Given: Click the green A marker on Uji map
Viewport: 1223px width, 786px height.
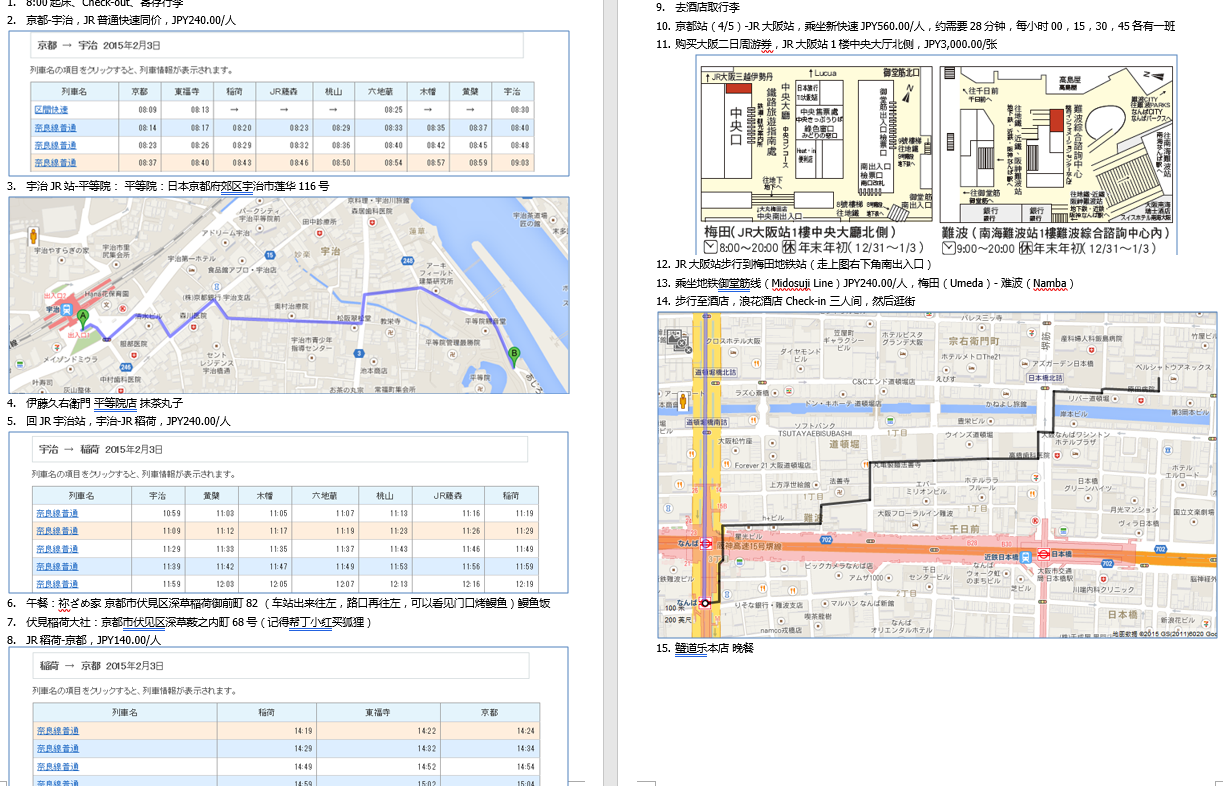Looking at the screenshot, I should pyautogui.click(x=83, y=316).
